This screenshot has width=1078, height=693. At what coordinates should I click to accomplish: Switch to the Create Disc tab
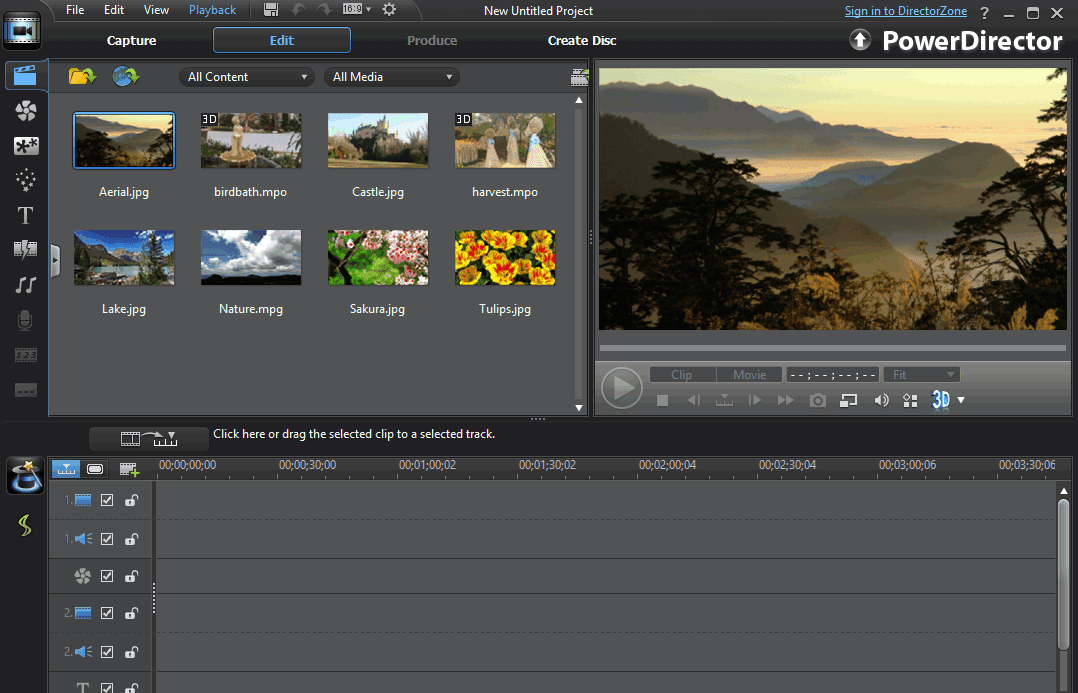tap(582, 41)
